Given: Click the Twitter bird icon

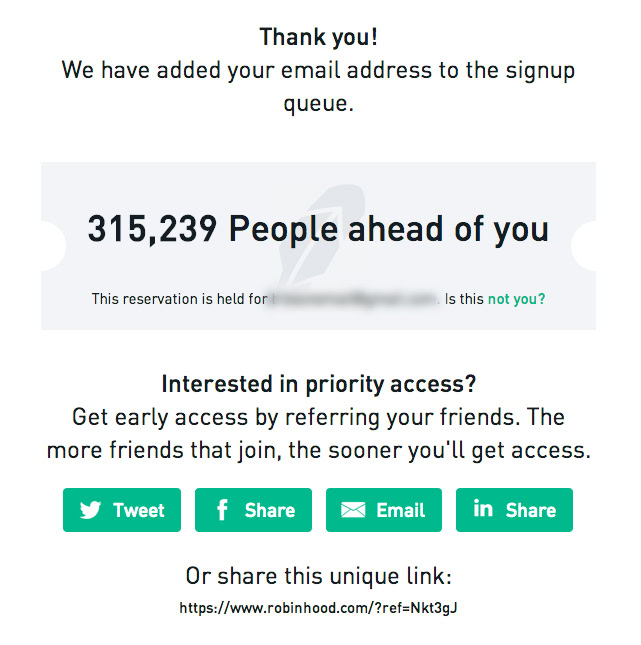Looking at the screenshot, I should (x=90, y=510).
